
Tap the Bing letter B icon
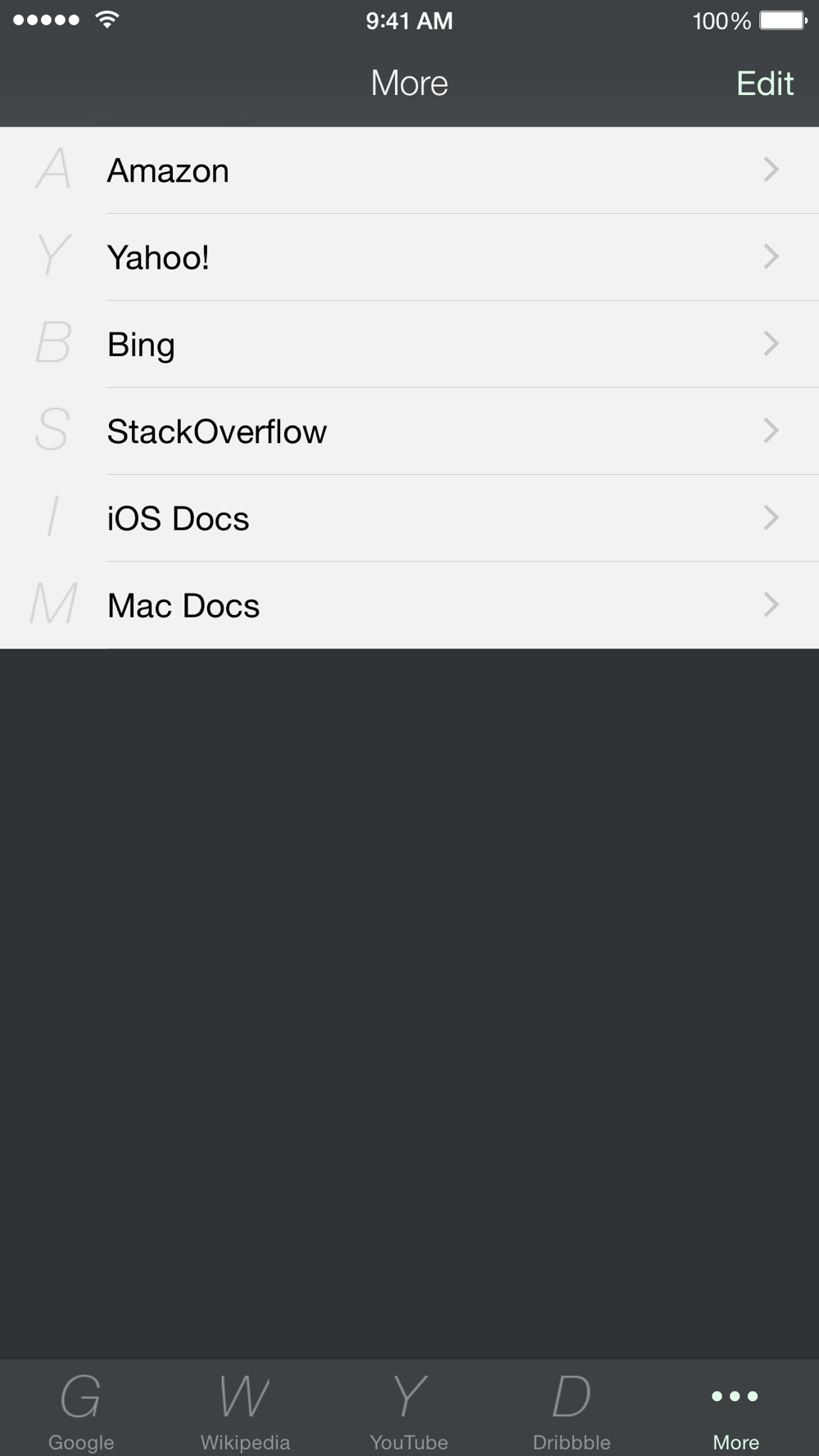point(54,343)
